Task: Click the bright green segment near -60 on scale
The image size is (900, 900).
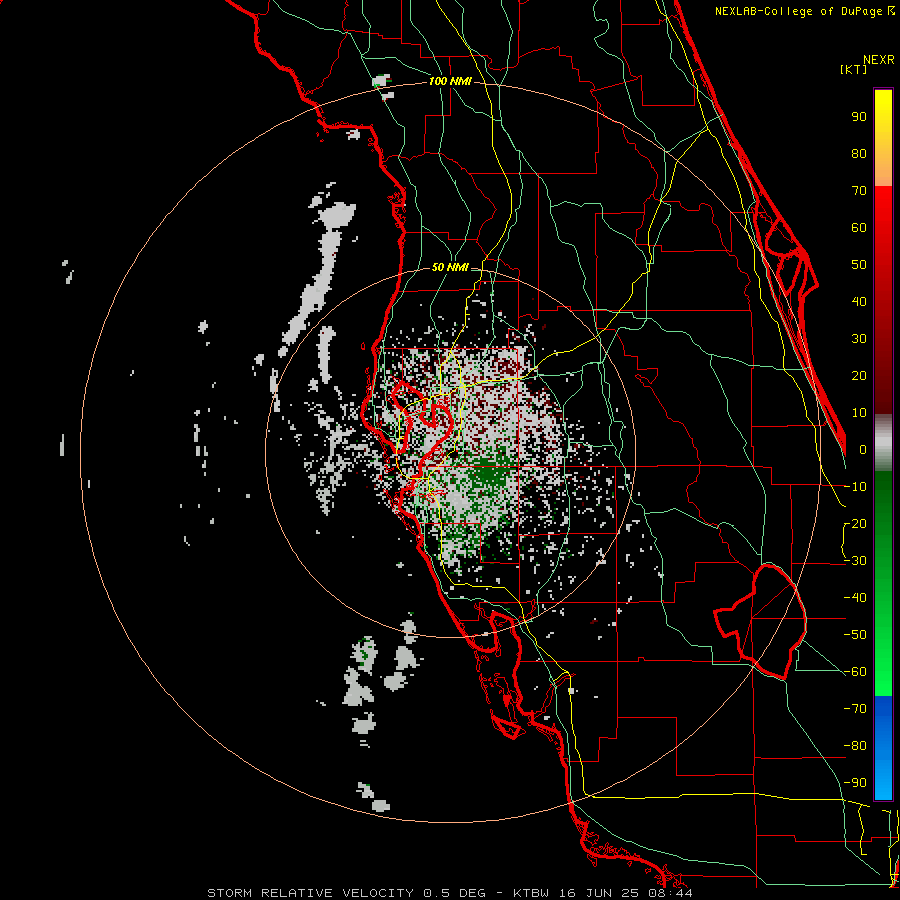Action: (x=883, y=672)
